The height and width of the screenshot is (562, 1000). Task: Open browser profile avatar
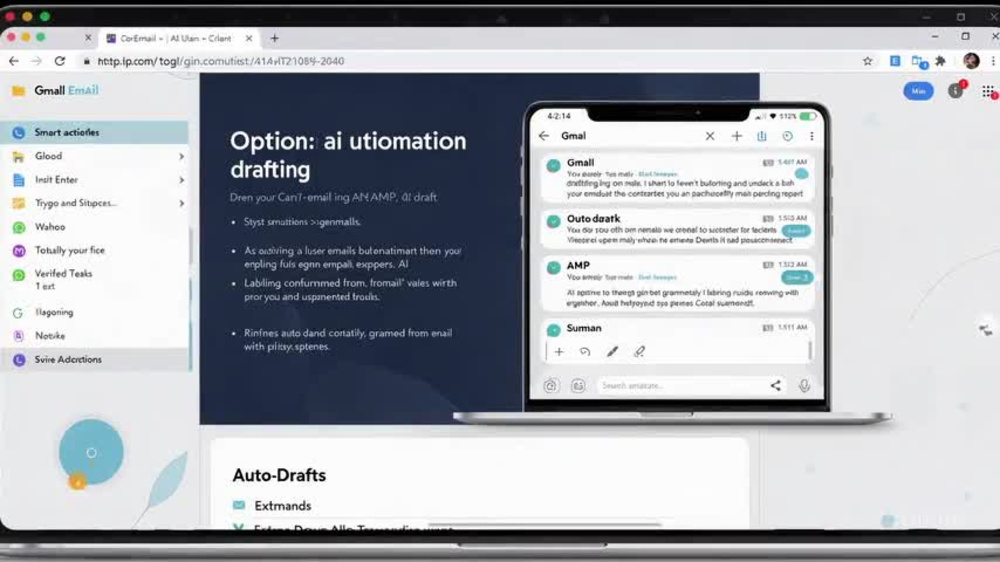971,61
